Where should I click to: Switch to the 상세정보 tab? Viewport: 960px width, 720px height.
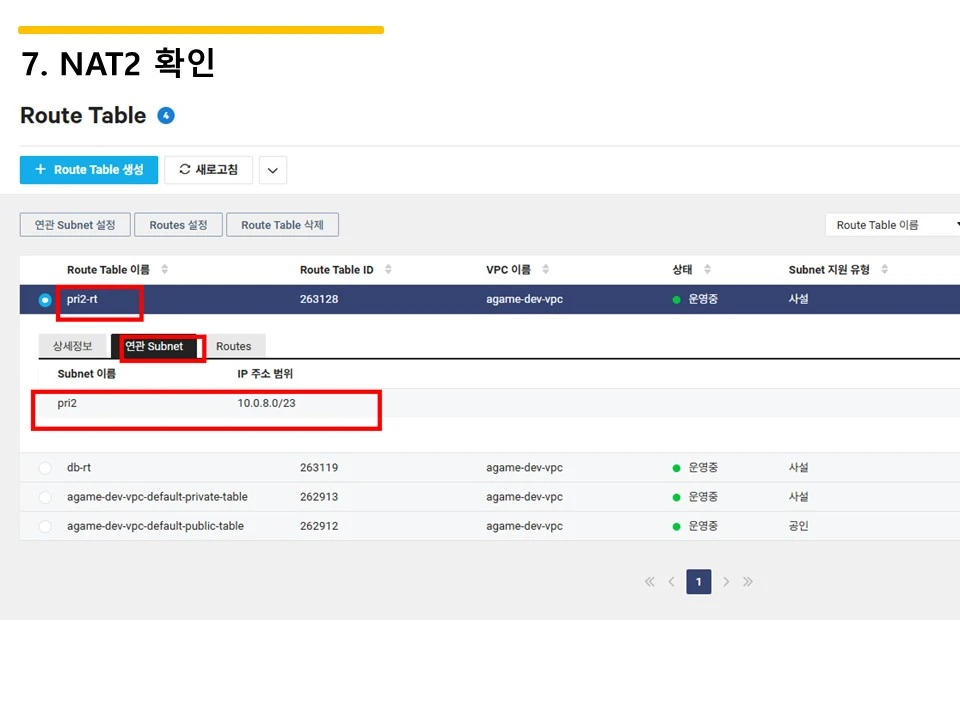tap(71, 346)
